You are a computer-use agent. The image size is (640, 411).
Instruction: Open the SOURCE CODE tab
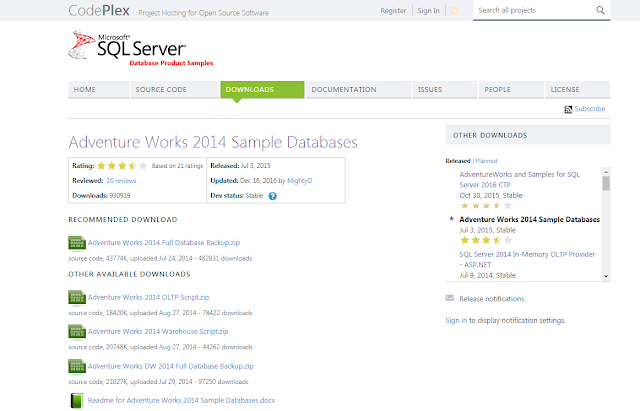175,89
